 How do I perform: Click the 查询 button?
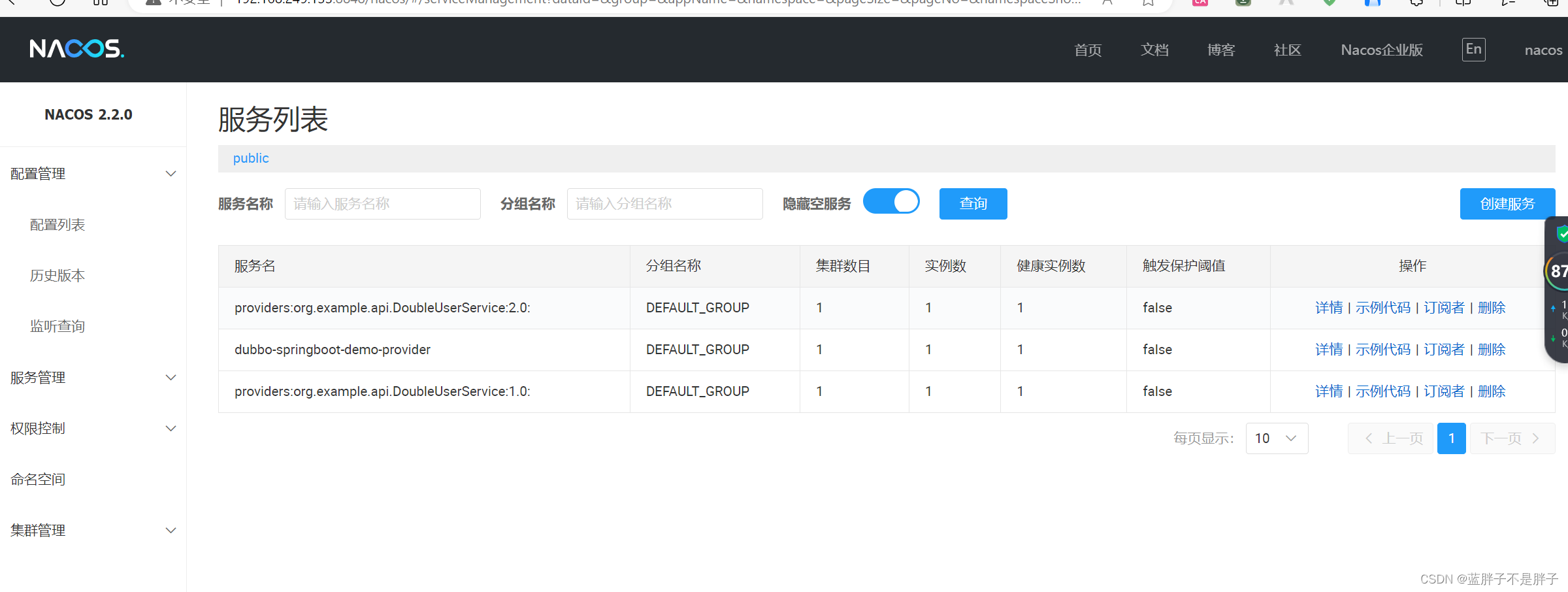[x=973, y=204]
